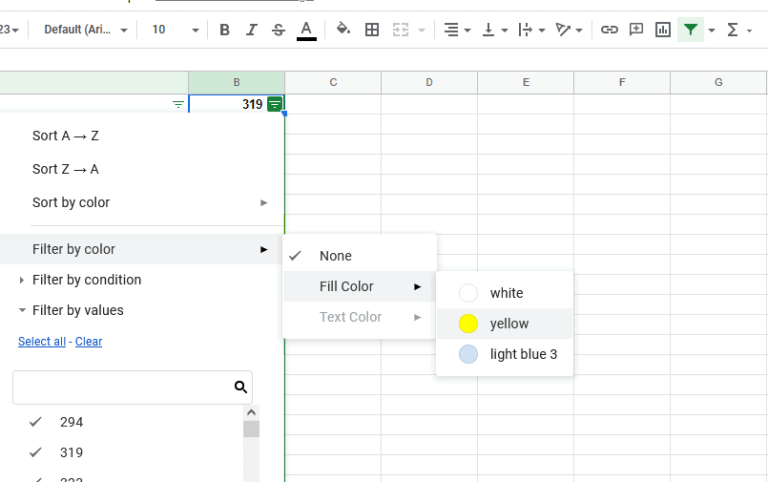Click the insert link icon
768x482 pixels.
coord(609,30)
